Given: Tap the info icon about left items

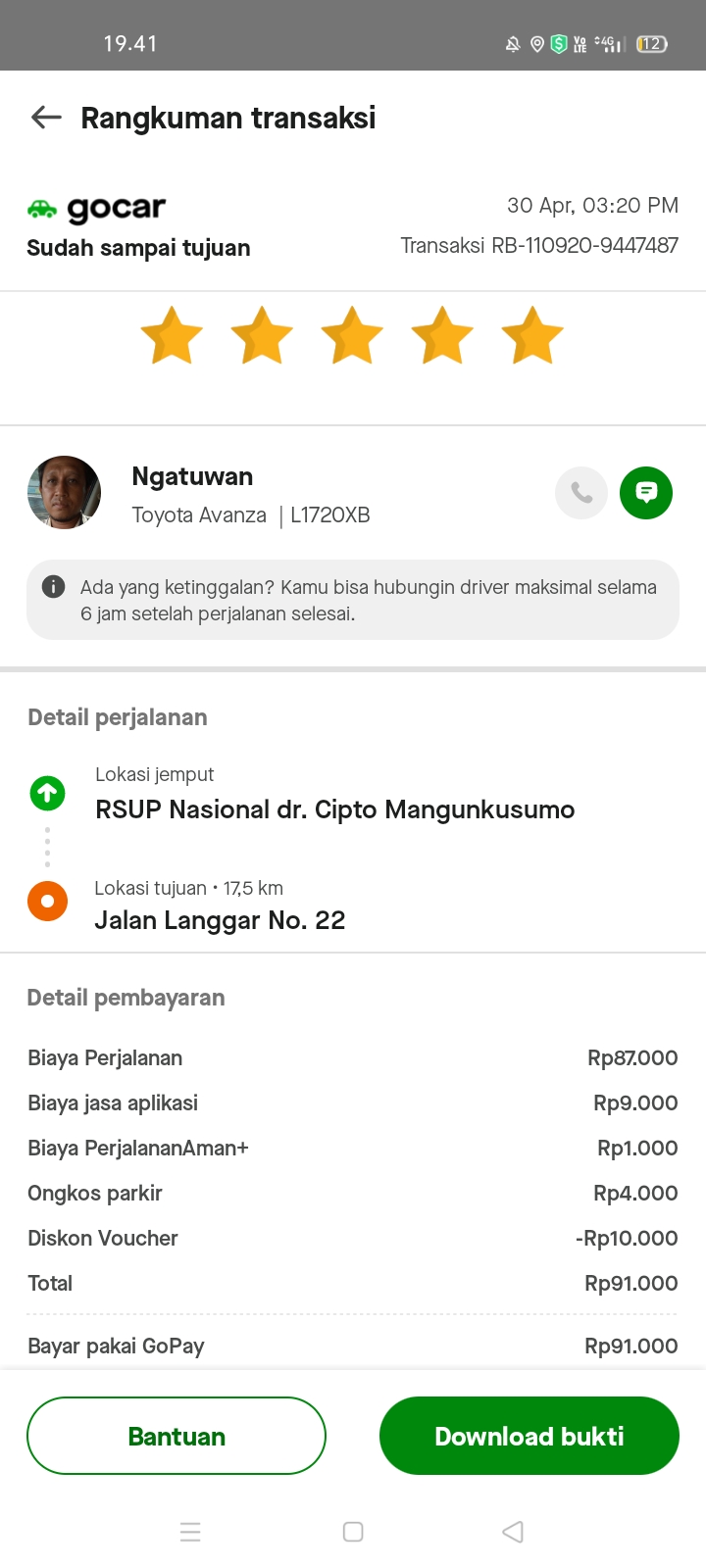Looking at the screenshot, I should click(53, 587).
